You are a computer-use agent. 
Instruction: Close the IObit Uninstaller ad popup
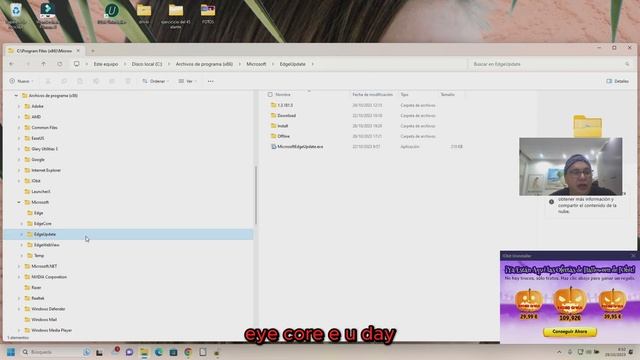coord(633,256)
